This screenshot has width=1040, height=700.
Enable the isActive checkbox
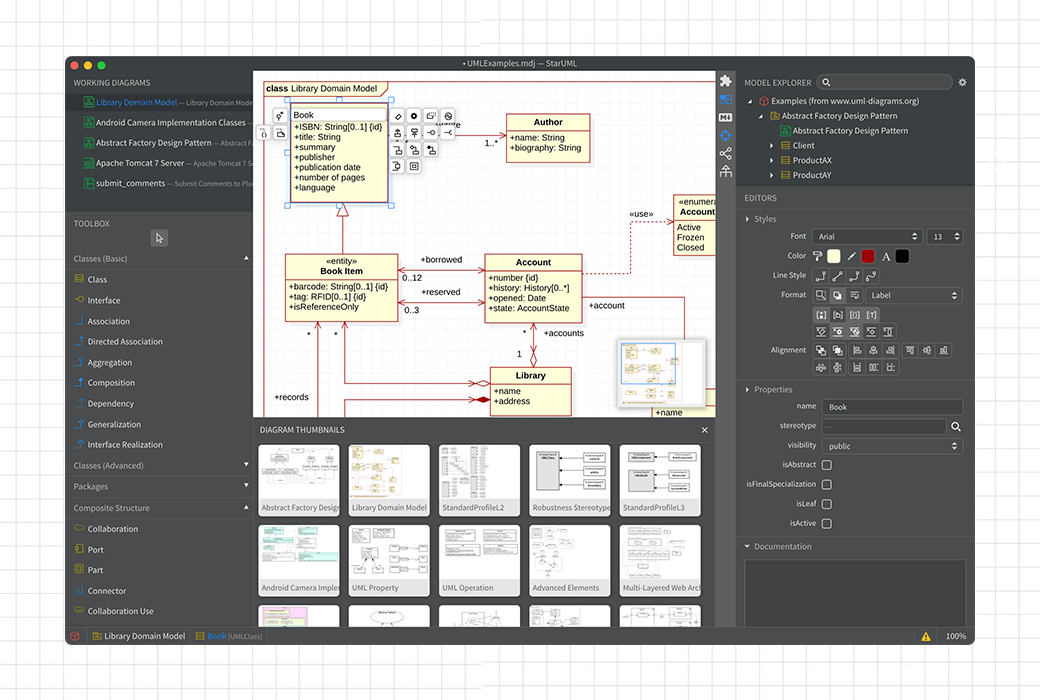pyautogui.click(x=826, y=524)
